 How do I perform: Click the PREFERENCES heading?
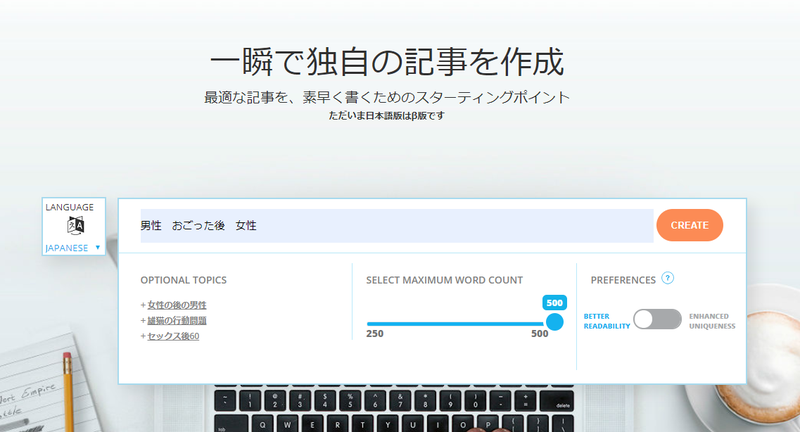[623, 280]
